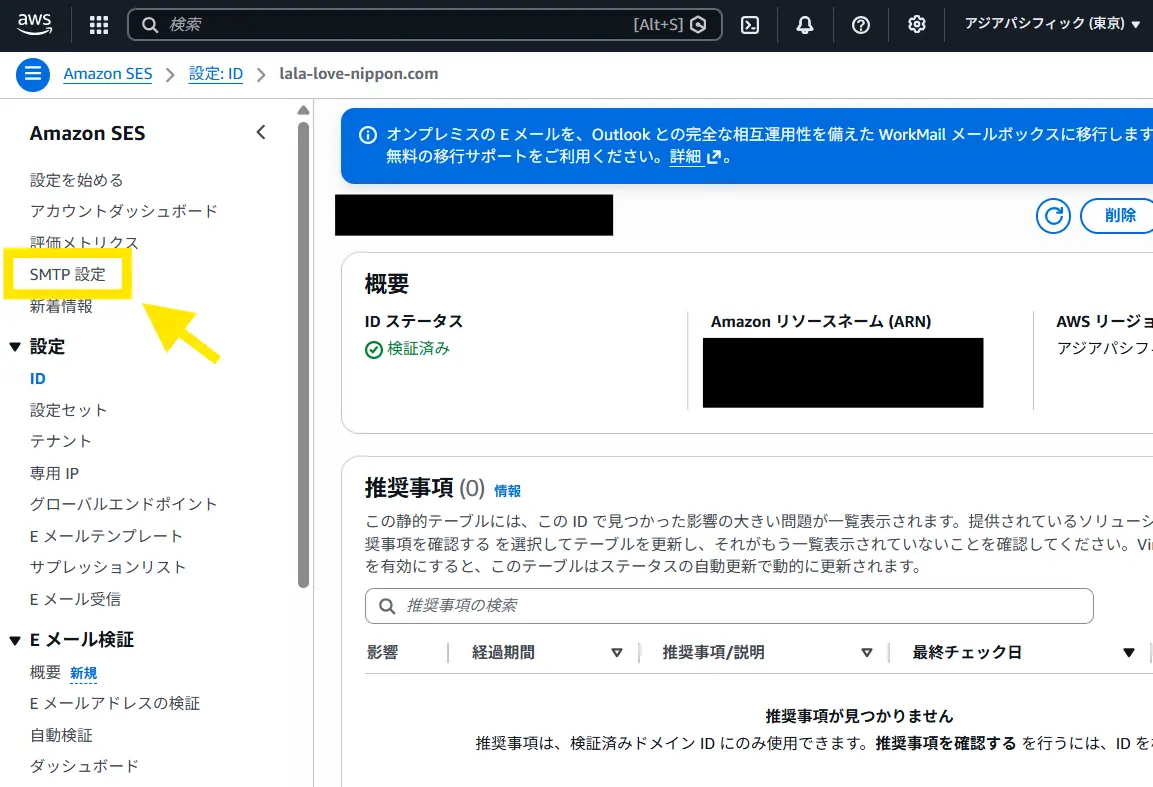Open the AWS services grid menu

click(x=99, y=25)
